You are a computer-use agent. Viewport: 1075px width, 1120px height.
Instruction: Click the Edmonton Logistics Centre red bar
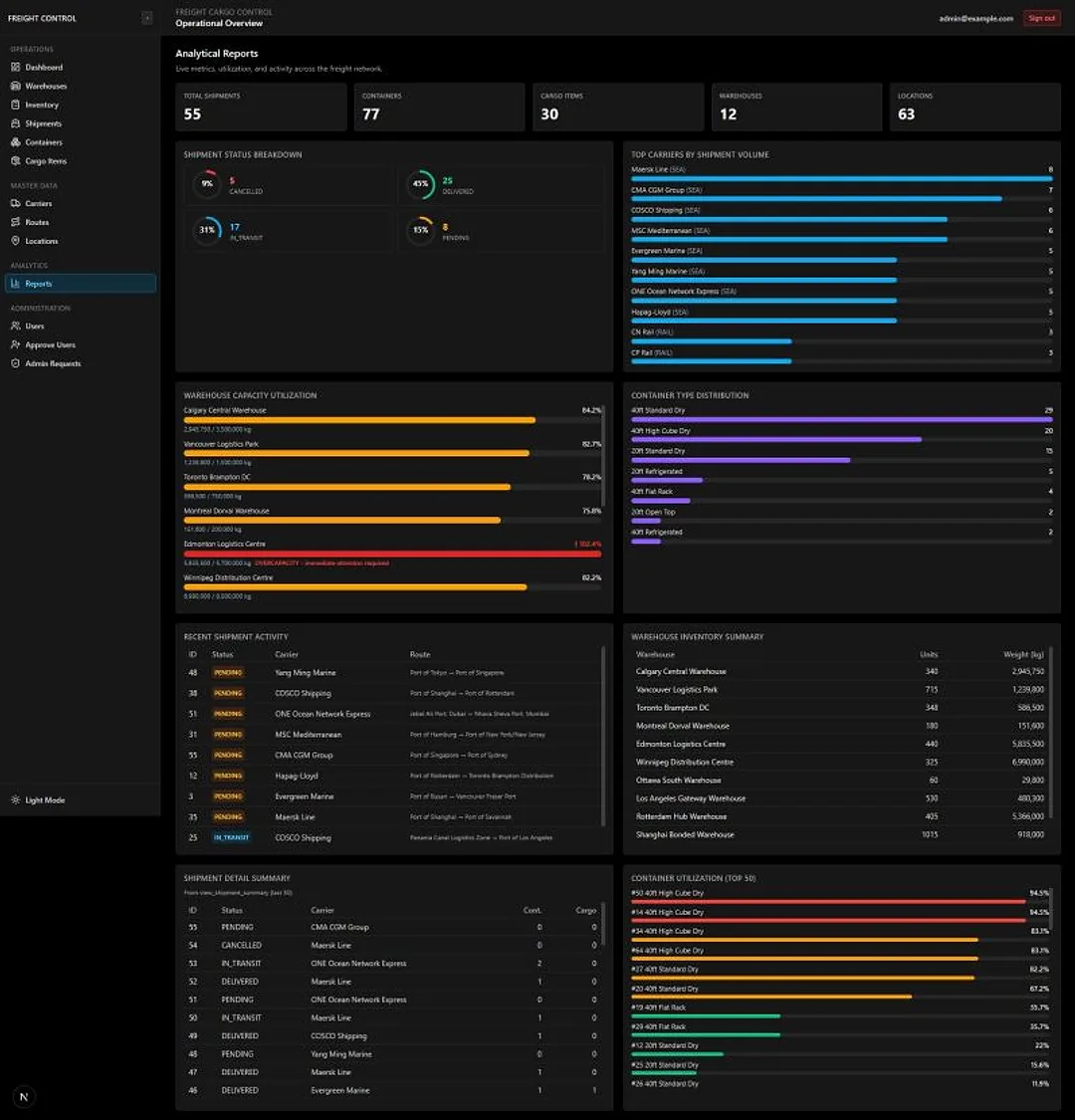coord(392,554)
